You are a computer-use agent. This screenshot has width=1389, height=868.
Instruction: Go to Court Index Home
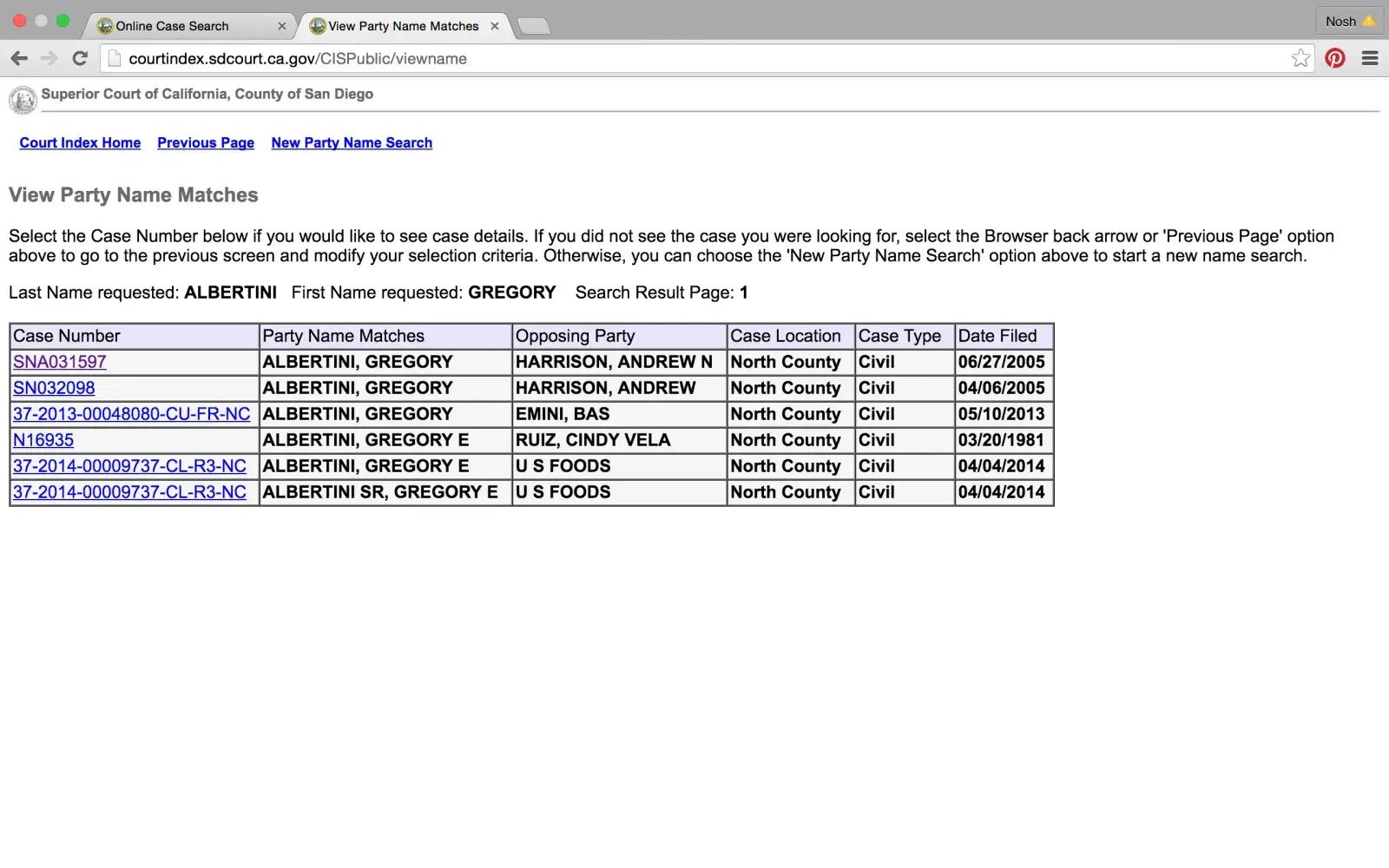tap(80, 142)
